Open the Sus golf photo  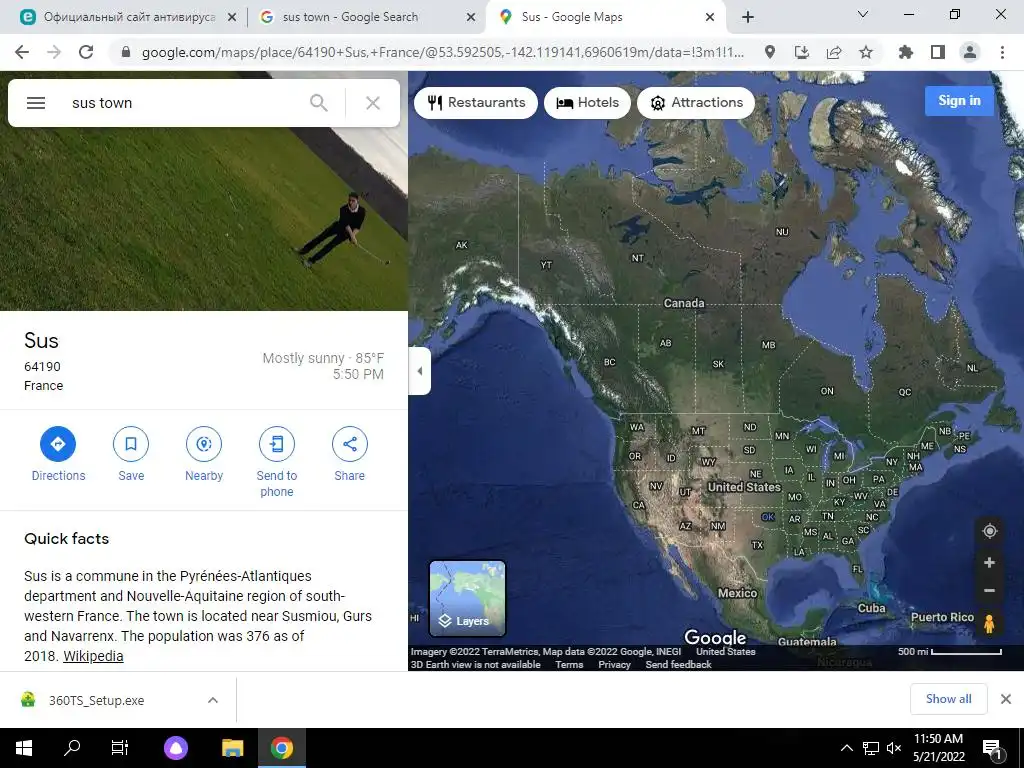[204, 219]
